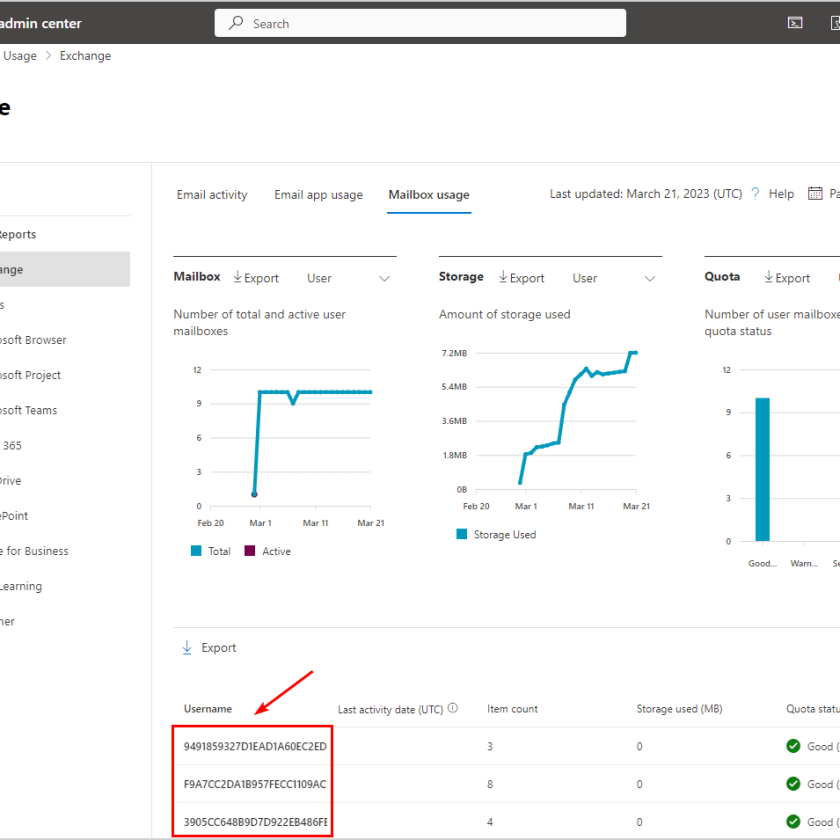Focus the Search input field
This screenshot has height=840, width=840.
(420, 23)
